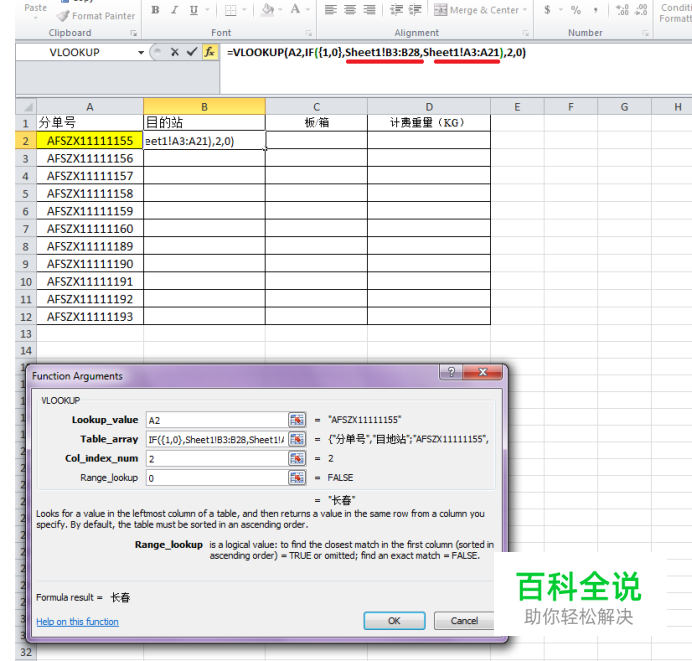
Task: Click OK in Function Arguments dialog
Action: tap(394, 621)
